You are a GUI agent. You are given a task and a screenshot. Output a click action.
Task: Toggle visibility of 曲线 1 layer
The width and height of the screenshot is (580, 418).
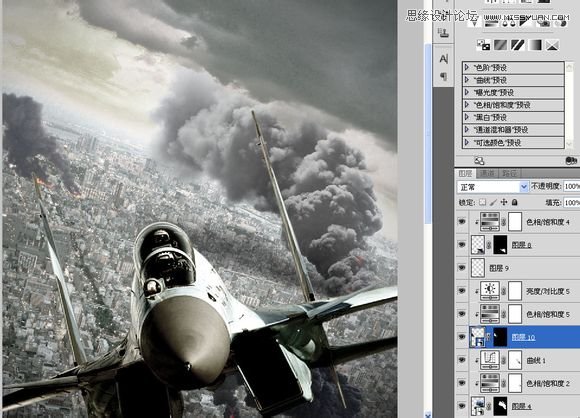(462, 360)
